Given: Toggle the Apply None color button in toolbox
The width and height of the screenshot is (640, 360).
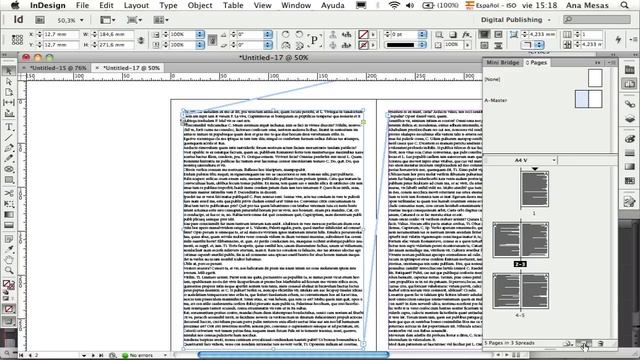Looking at the screenshot, I should [9, 309].
